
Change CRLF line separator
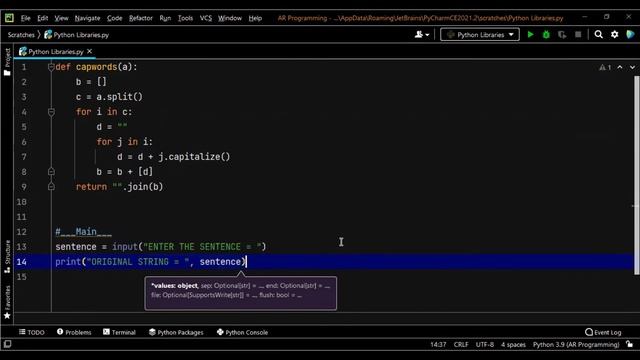click(461, 344)
